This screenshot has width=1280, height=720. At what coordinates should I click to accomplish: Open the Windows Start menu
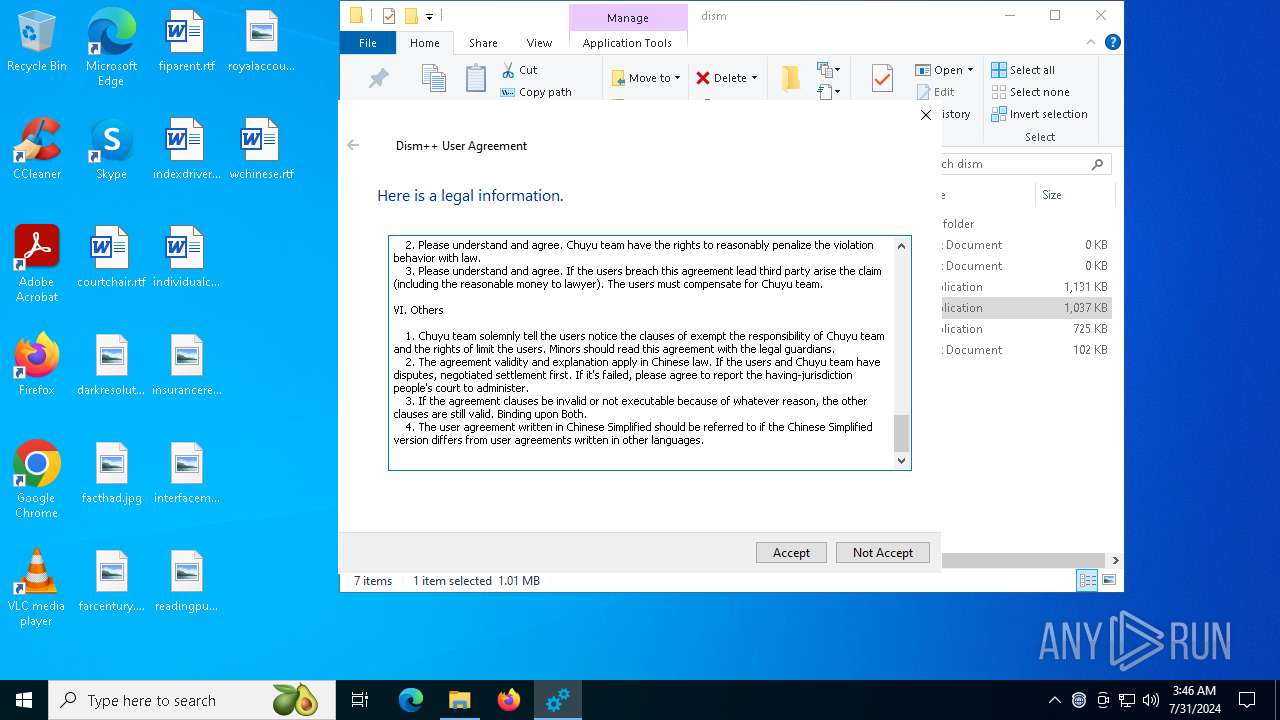coord(24,700)
